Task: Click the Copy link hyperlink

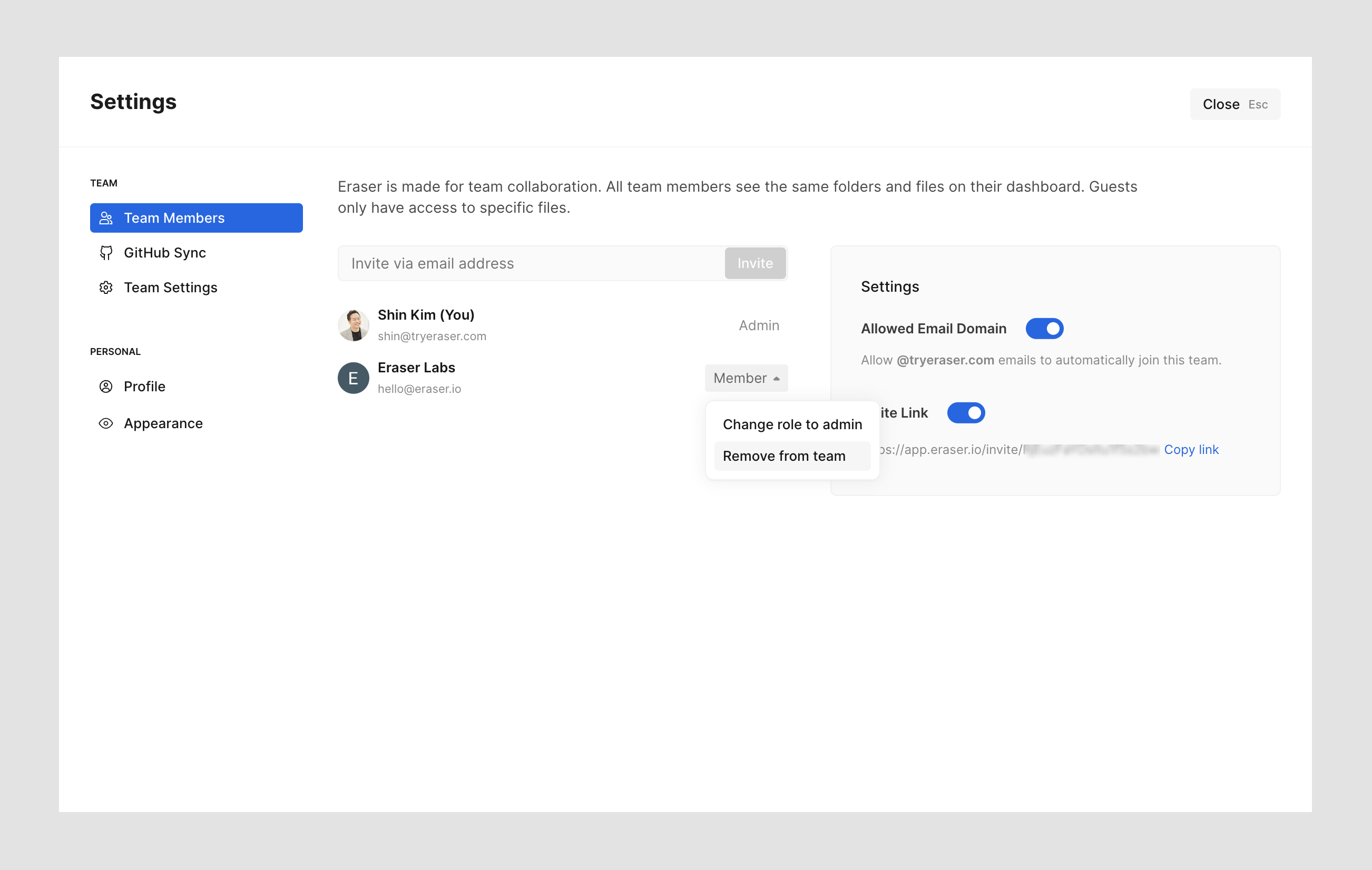Action: pyautogui.click(x=1191, y=450)
